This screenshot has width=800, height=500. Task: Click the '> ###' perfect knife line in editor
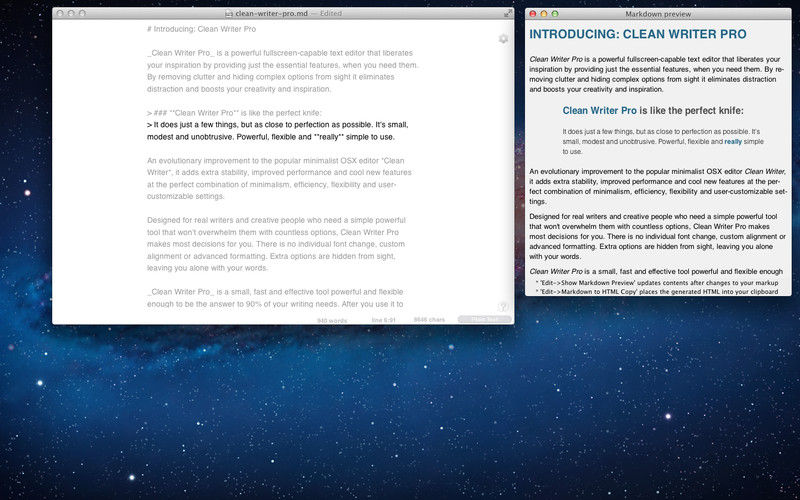[234, 113]
